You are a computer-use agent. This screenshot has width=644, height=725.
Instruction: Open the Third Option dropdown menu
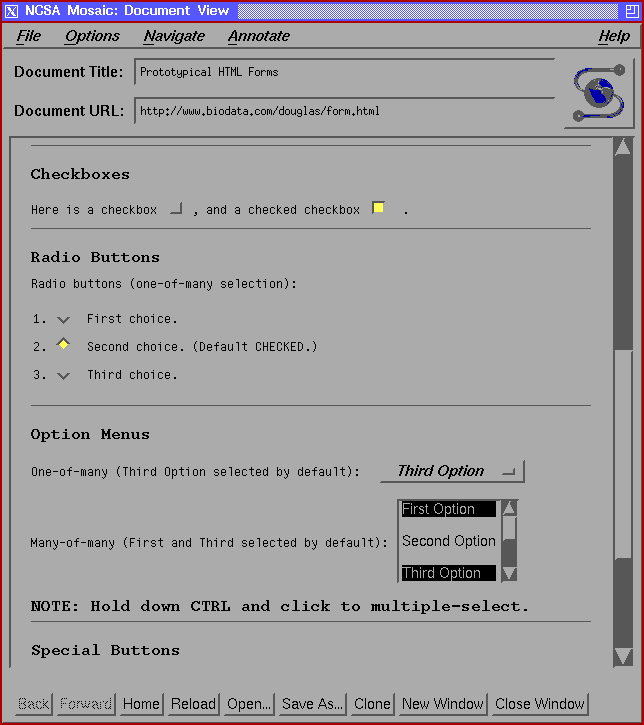click(x=452, y=471)
